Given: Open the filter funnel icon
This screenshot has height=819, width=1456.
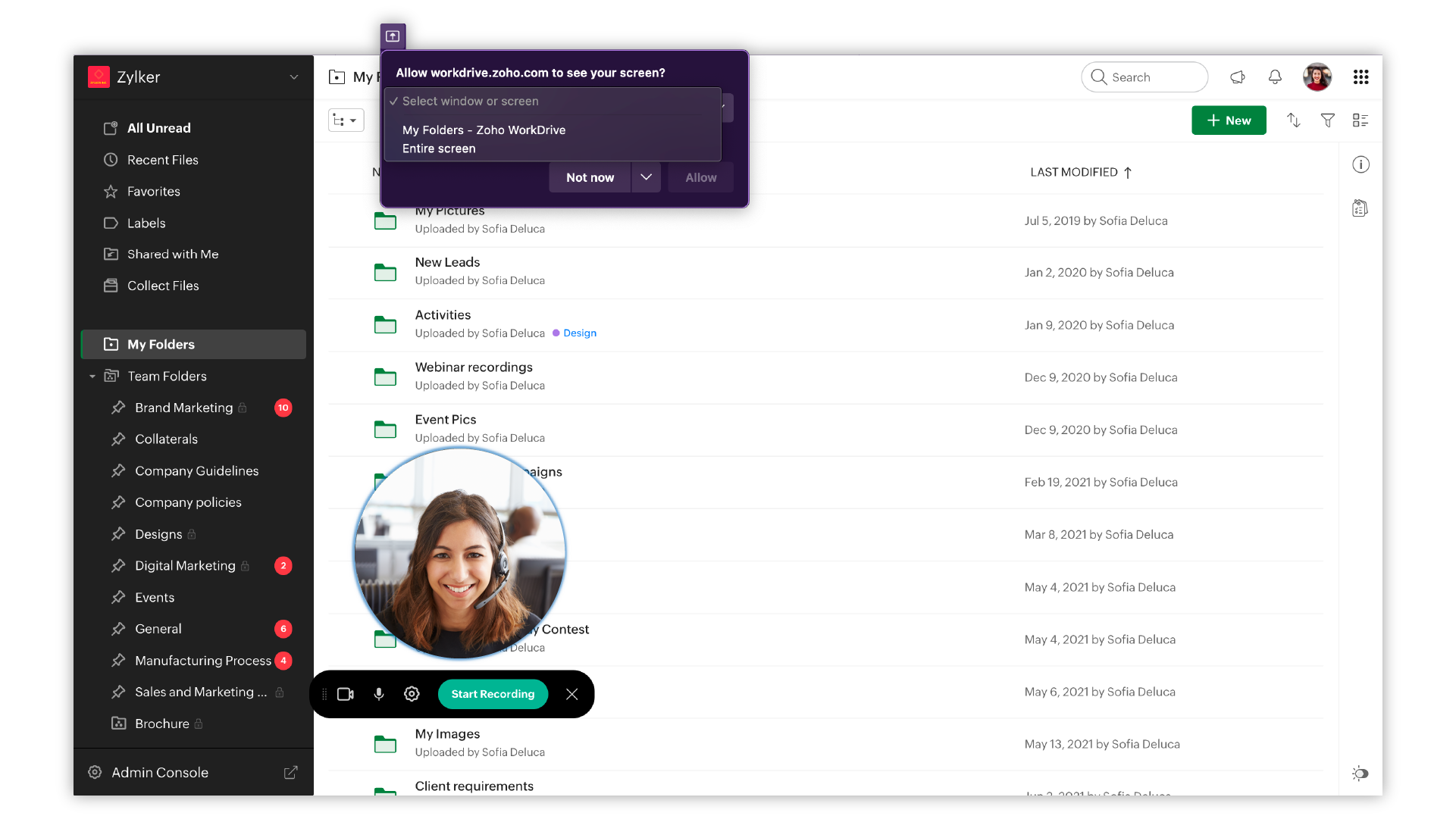Looking at the screenshot, I should pos(1327,120).
